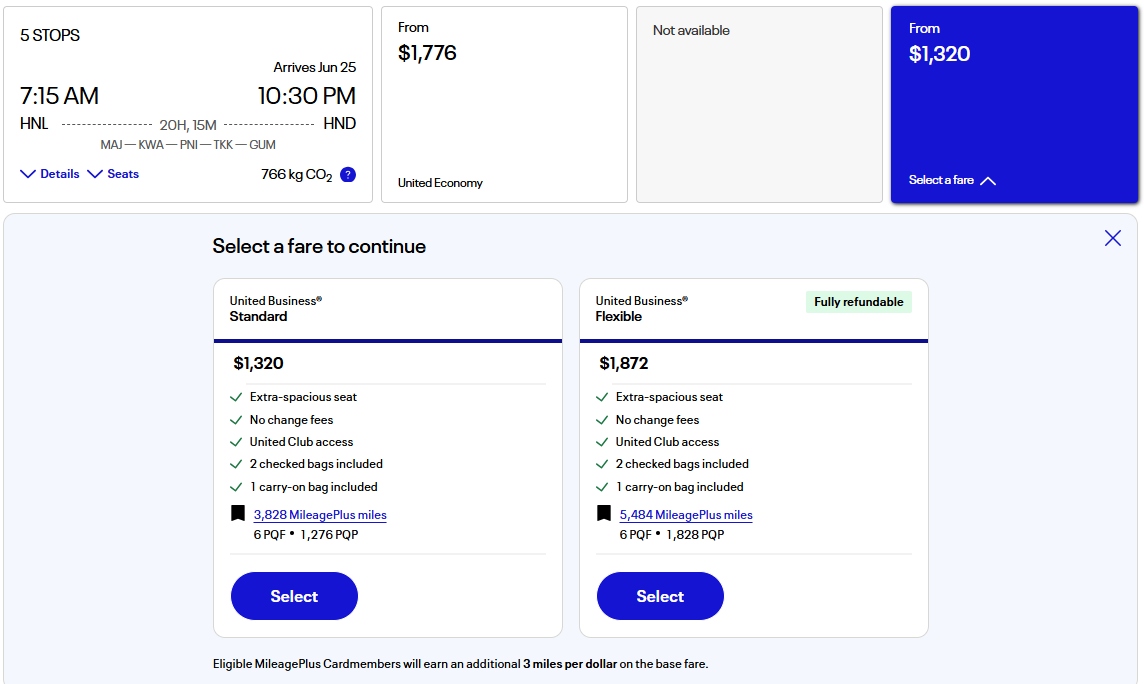Collapse the Select a fare panel
This screenshot has width=1144, height=684.
(952, 180)
